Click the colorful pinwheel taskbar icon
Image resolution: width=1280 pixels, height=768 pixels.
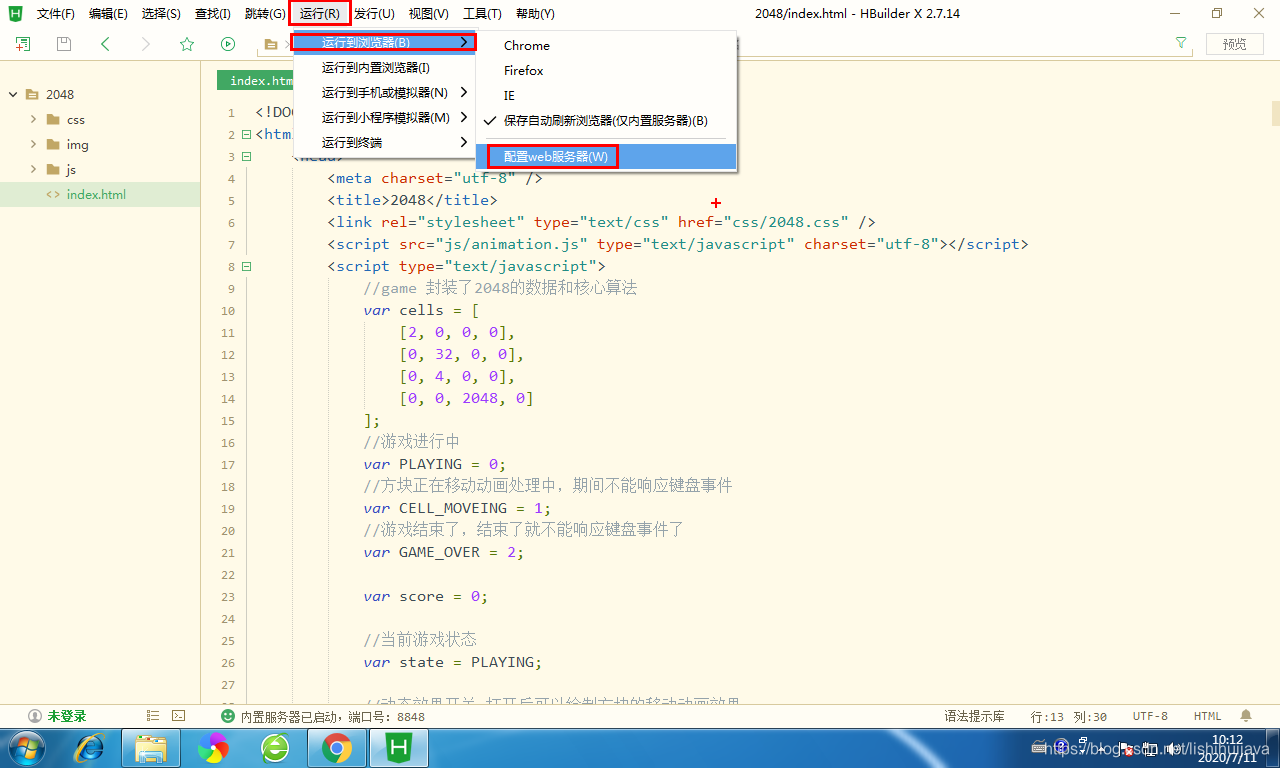click(x=213, y=747)
